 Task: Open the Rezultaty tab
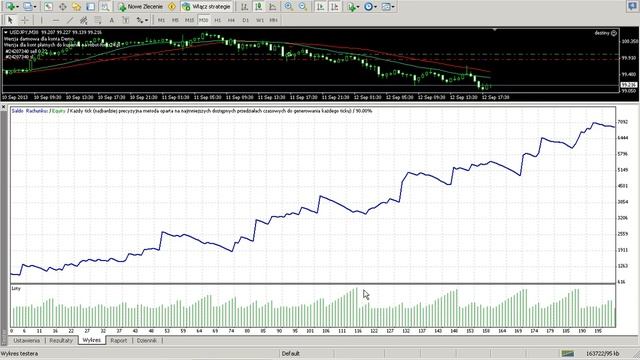click(x=61, y=340)
